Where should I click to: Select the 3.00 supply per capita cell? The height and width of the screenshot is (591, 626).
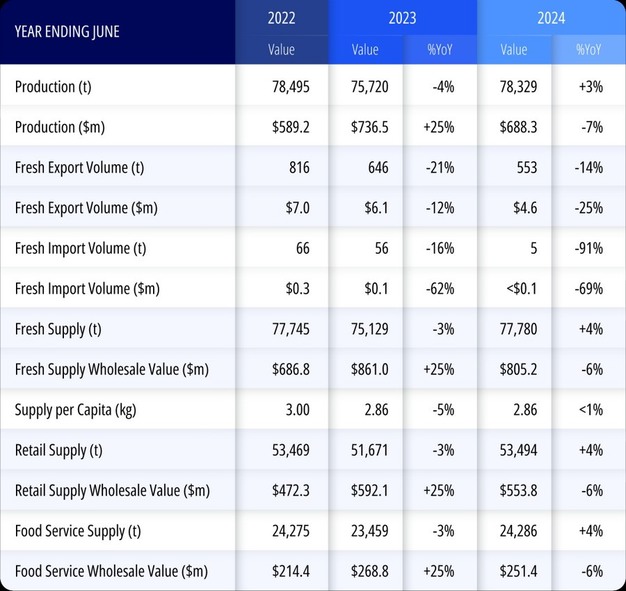click(295, 410)
